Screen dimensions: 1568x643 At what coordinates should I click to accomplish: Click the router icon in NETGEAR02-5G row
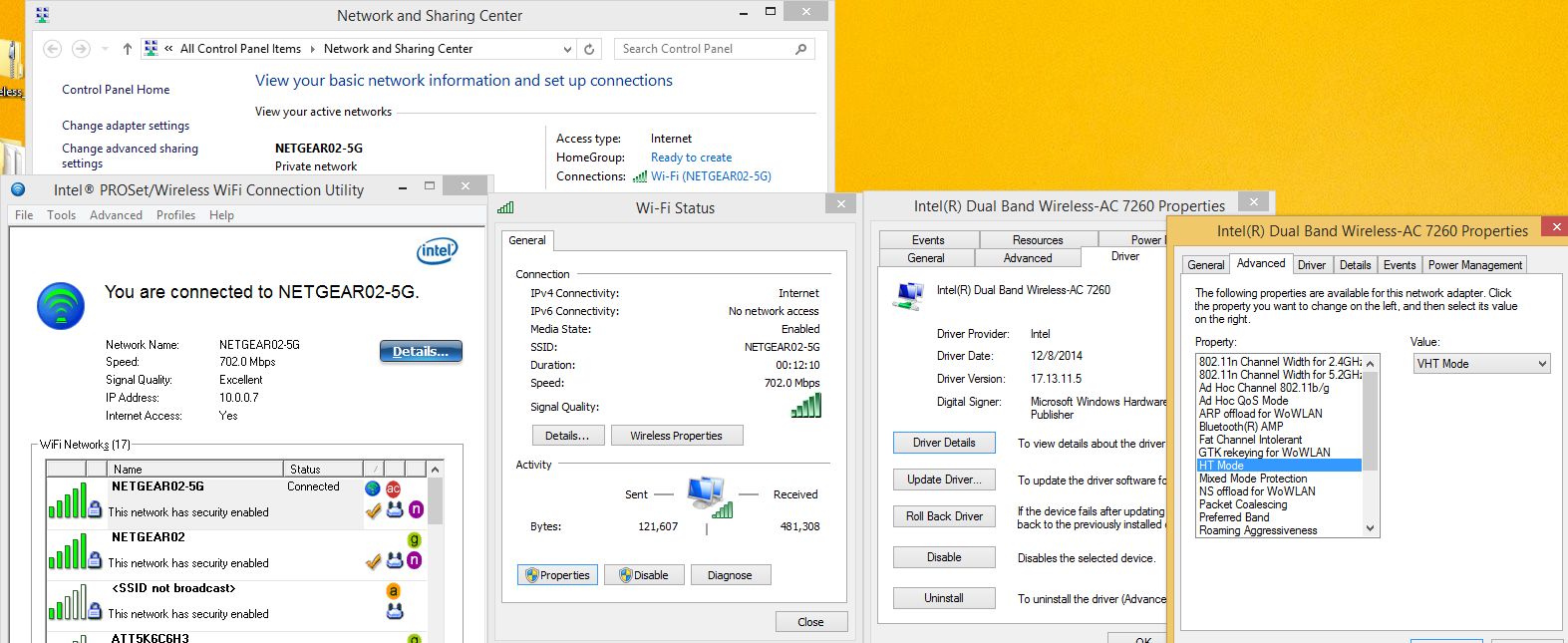pos(395,509)
